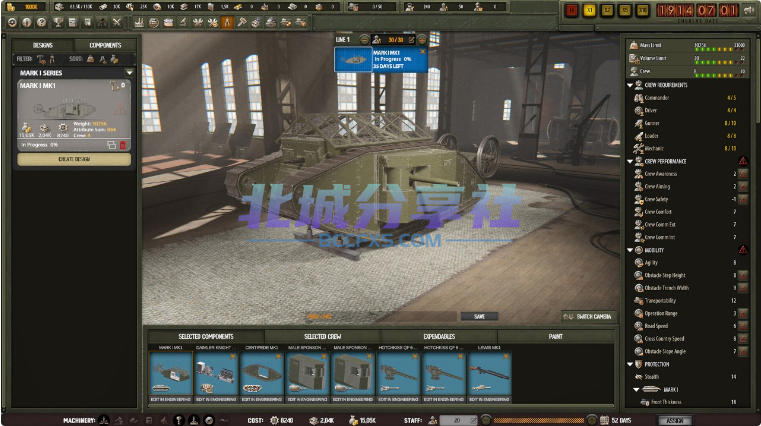Click Edit in Engineering under Daimler Knight
The height and width of the screenshot is (426, 761).
216,399
